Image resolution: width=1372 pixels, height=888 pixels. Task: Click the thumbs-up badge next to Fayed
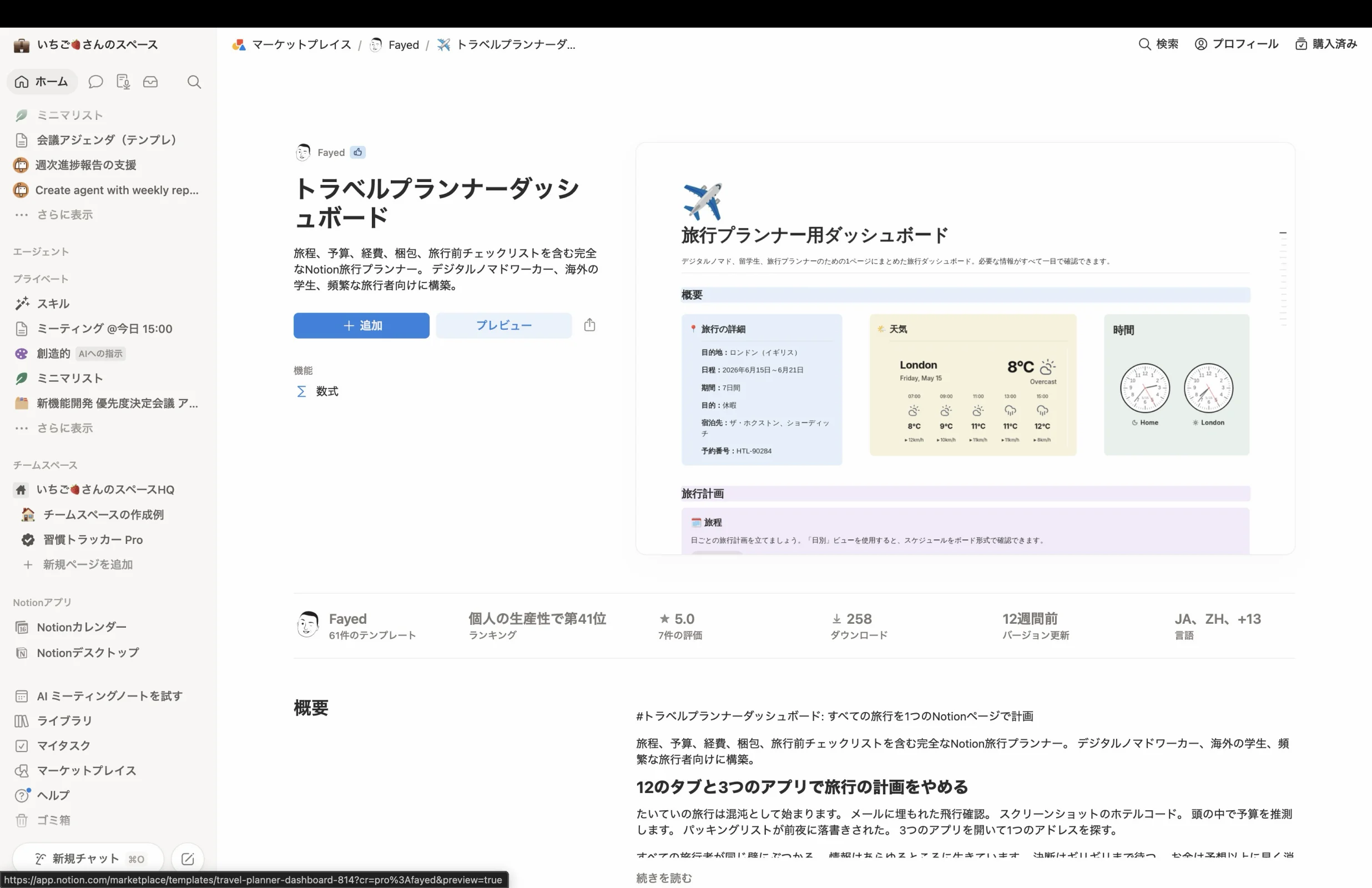point(358,152)
